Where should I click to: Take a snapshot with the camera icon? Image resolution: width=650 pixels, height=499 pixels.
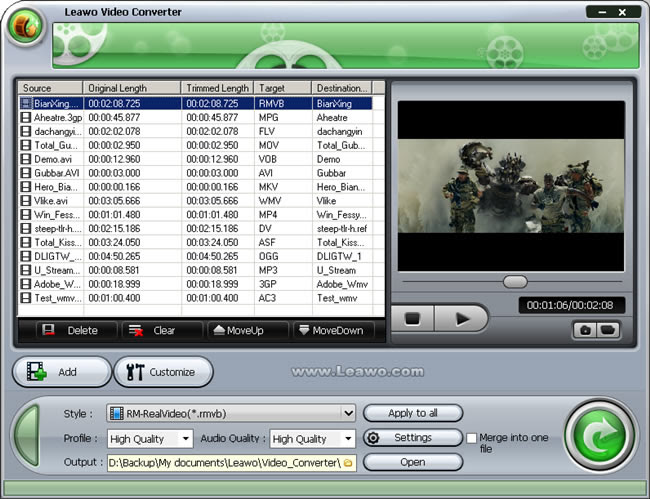585,330
